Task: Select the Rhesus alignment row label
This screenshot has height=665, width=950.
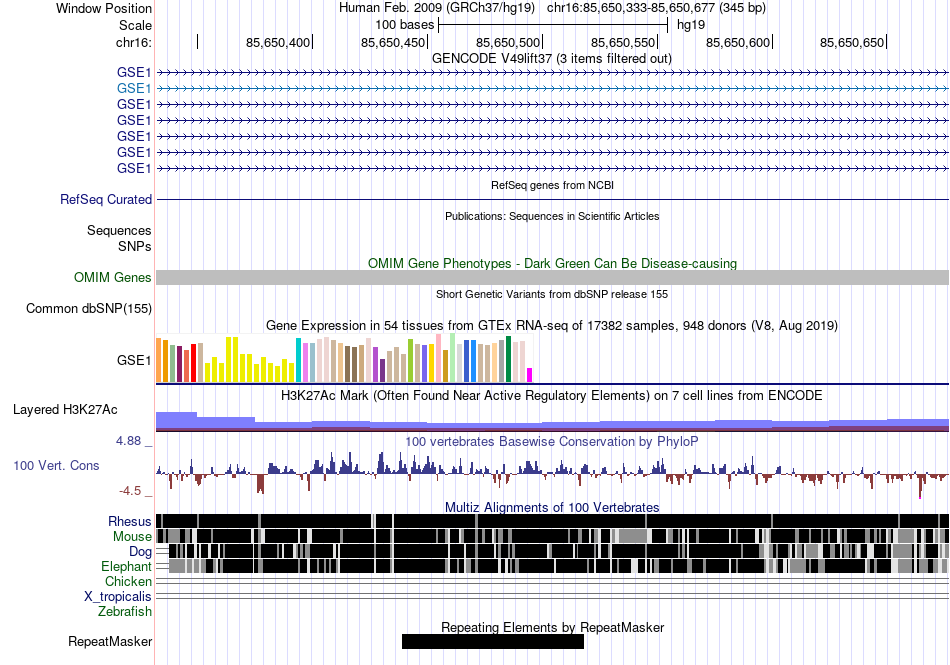Action: coord(130,521)
